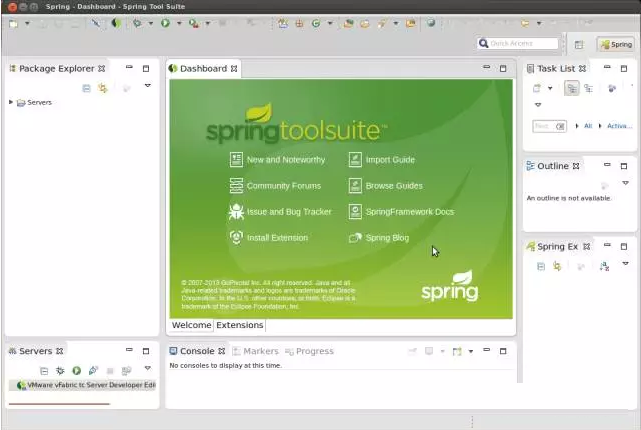Image resolution: width=641 pixels, height=430 pixels.
Task: Click the Run External Tools toolbar icon
Action: (193, 24)
